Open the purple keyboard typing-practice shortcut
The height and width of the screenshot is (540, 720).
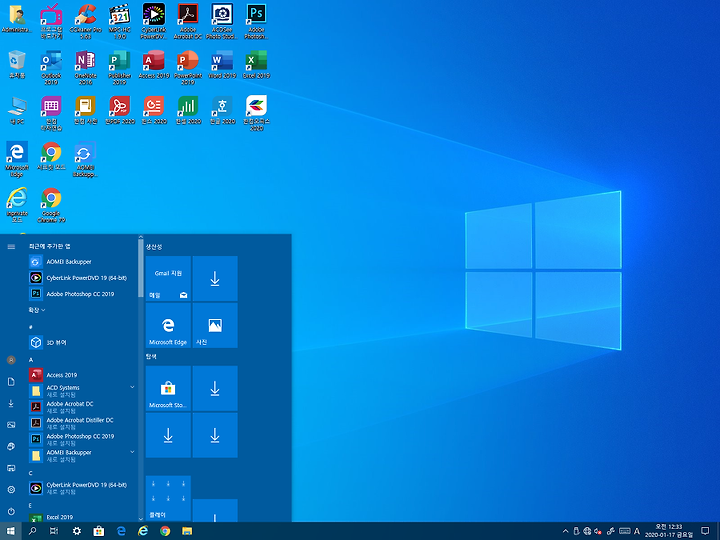(x=51, y=113)
